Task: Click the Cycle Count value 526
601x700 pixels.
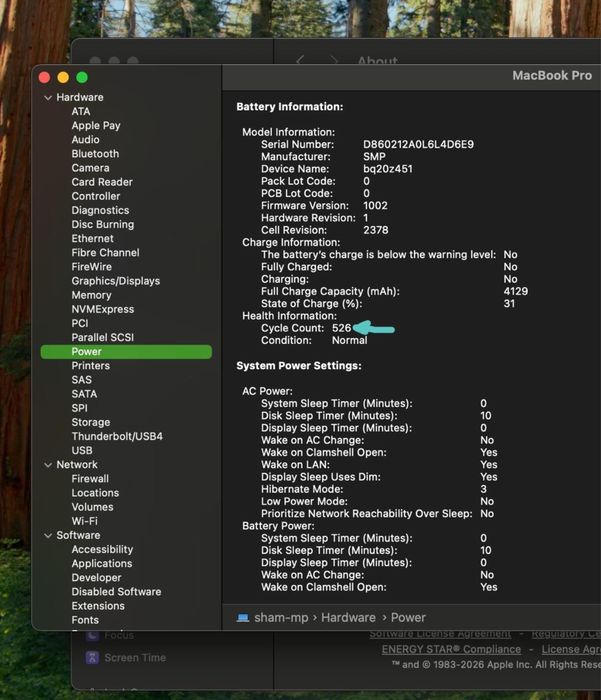Action: click(x=341, y=328)
